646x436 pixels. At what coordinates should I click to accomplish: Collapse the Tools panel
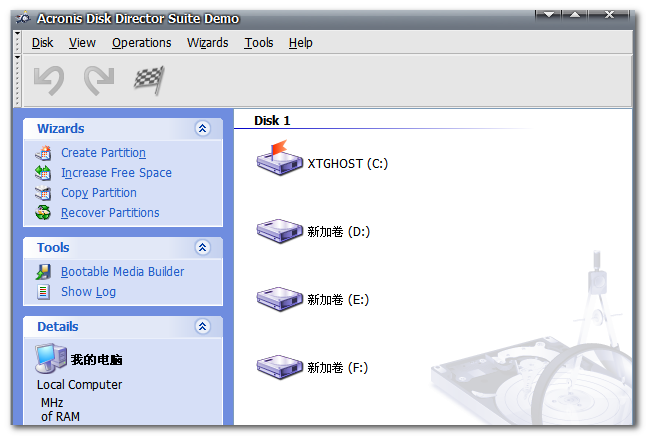[202, 247]
